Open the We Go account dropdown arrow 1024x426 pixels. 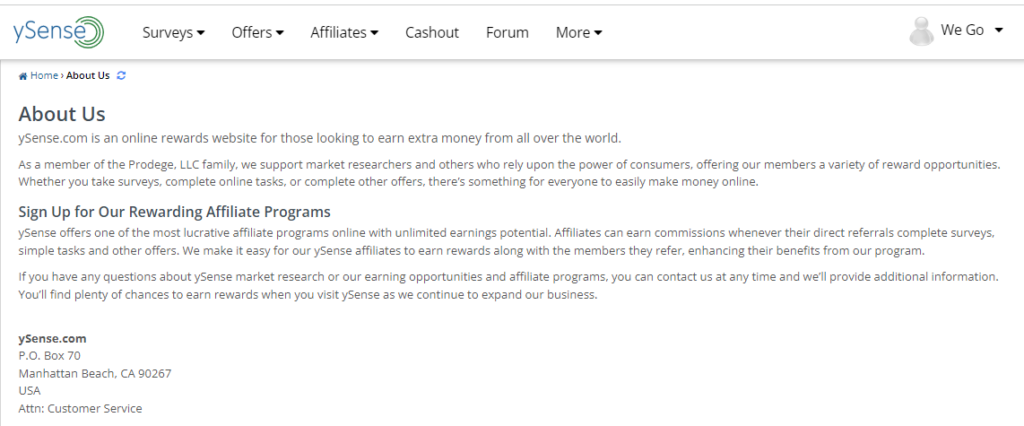[x=998, y=31]
